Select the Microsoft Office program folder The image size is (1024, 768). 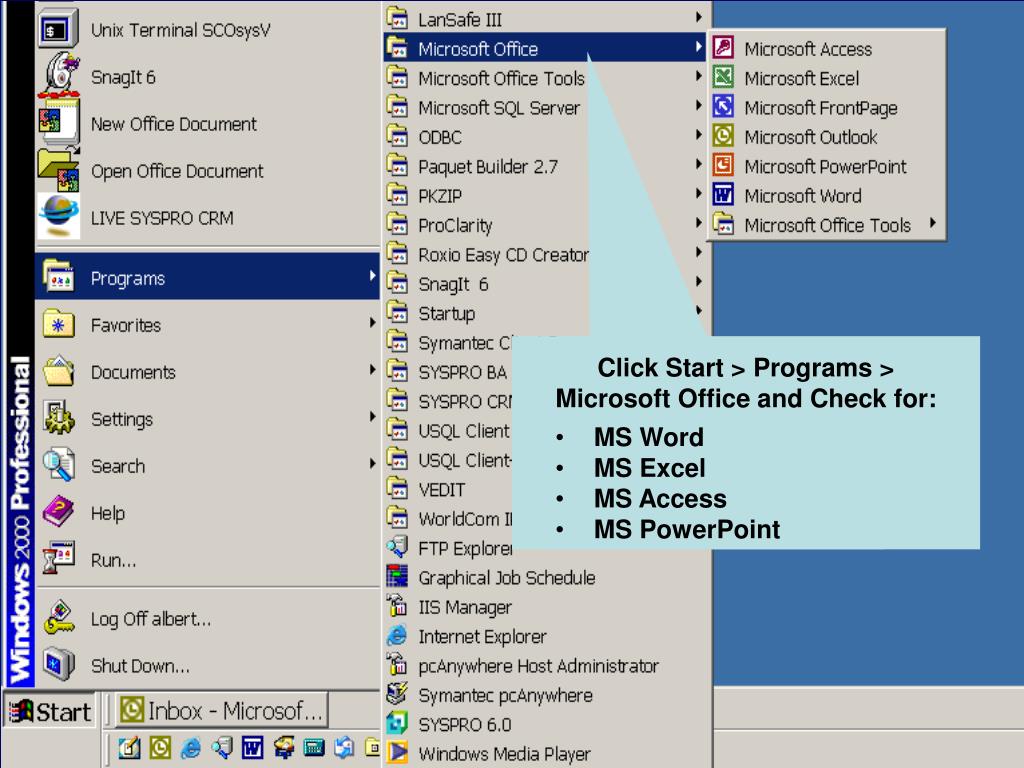click(545, 48)
